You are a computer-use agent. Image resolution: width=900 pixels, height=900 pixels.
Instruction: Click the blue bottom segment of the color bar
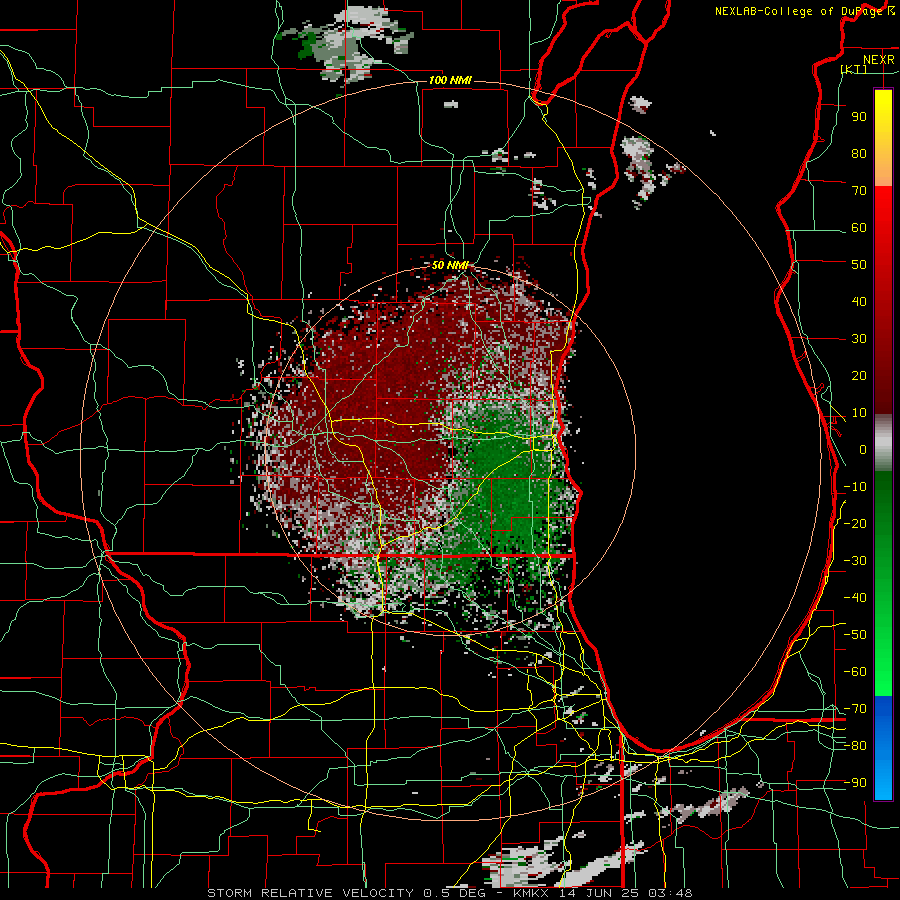883,748
